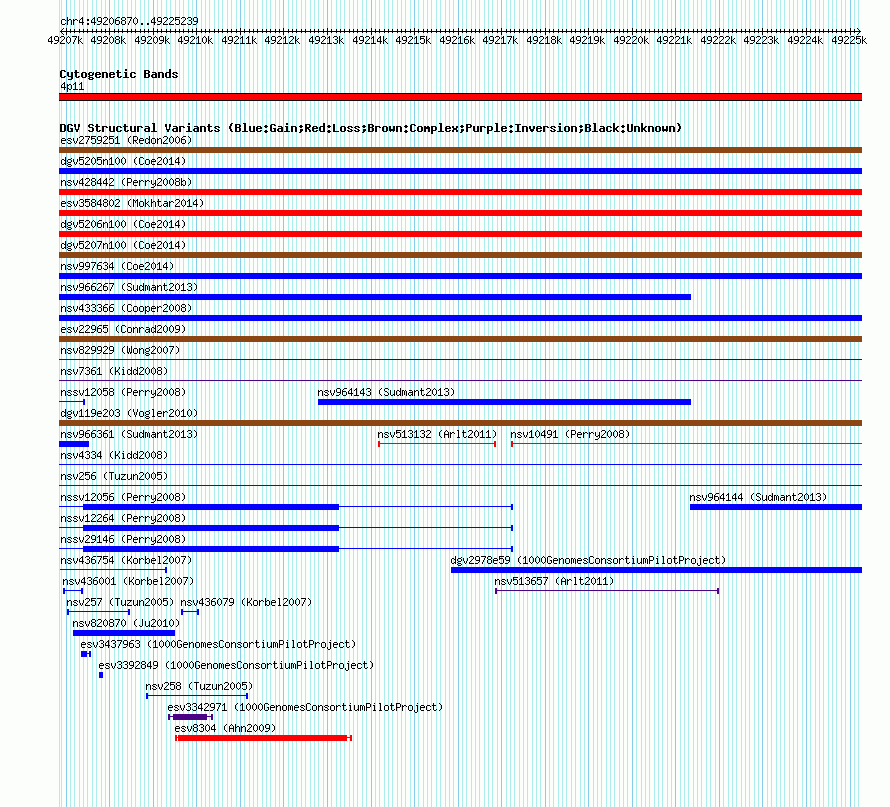The image size is (890, 807).
Task: Open esv3584802 (Mokhtar2014) variant label
Action: coord(132,203)
